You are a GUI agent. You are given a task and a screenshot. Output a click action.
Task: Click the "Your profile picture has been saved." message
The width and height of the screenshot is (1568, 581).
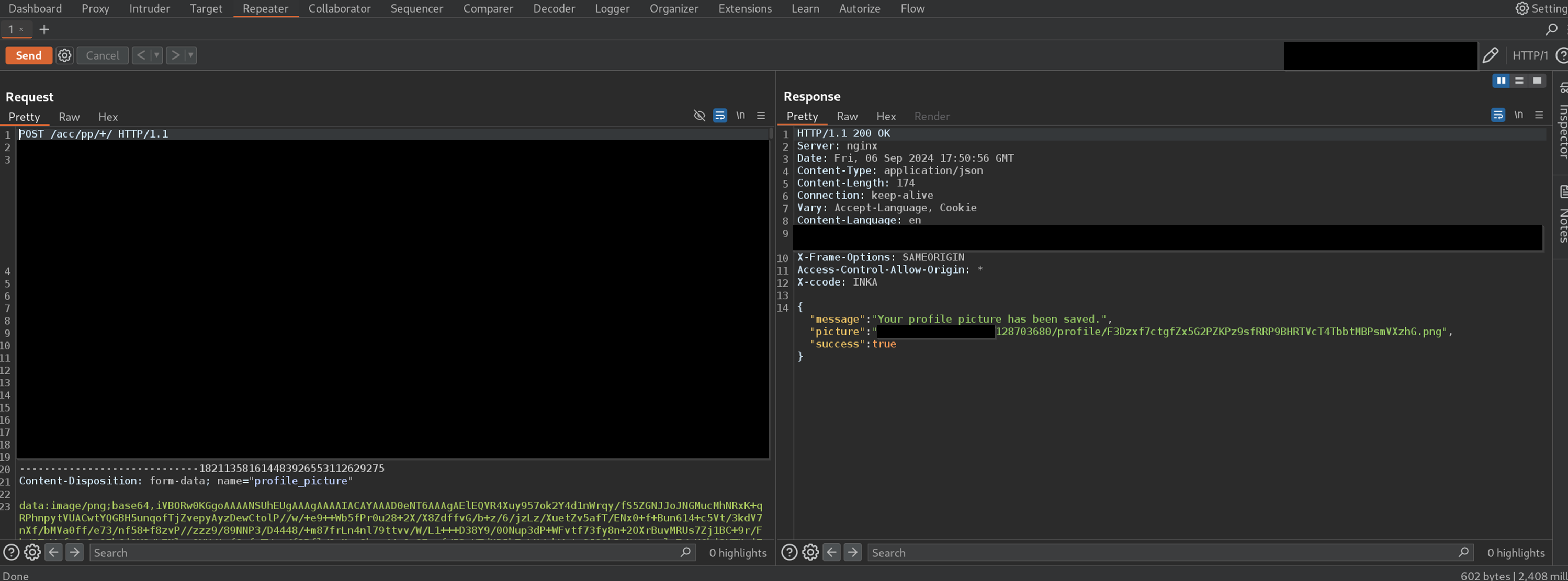[x=990, y=319]
